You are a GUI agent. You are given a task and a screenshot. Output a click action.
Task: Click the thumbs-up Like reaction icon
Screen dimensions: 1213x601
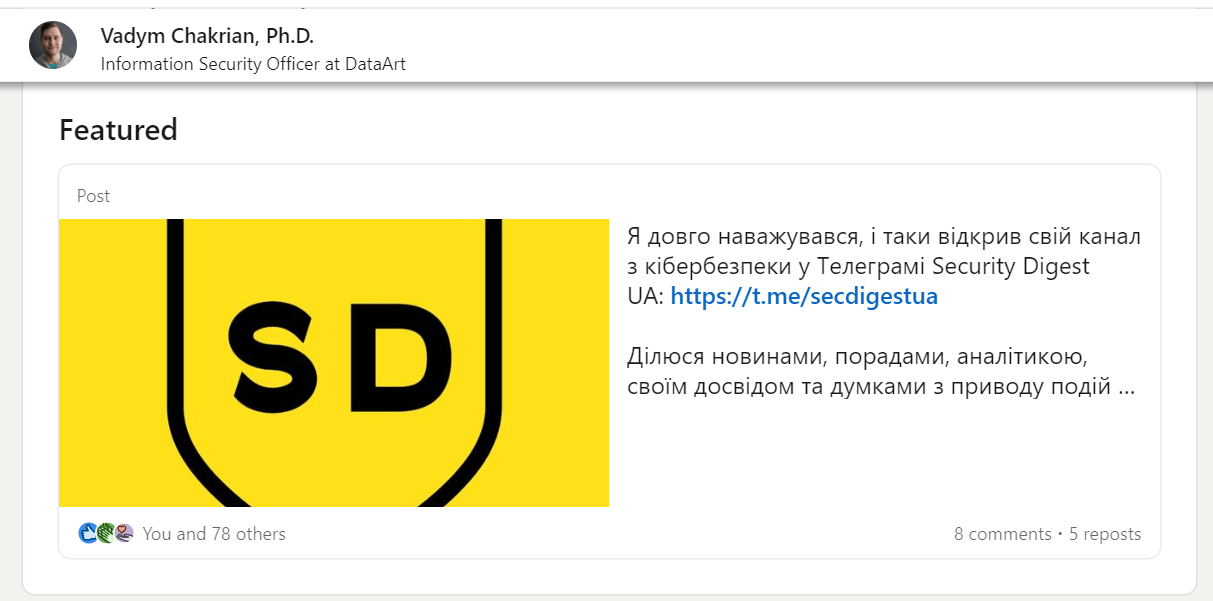click(88, 533)
